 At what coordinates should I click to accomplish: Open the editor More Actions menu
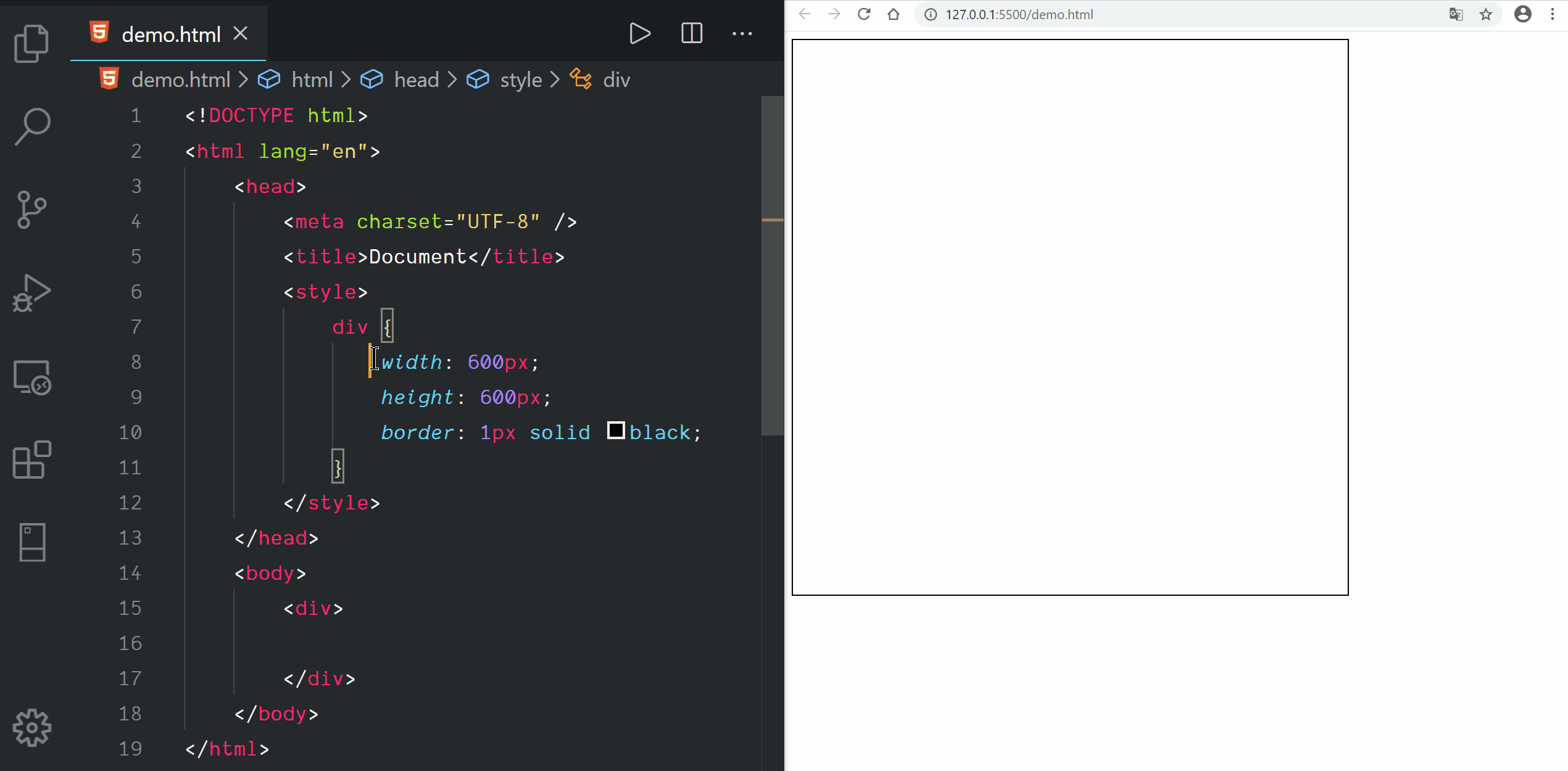(742, 33)
